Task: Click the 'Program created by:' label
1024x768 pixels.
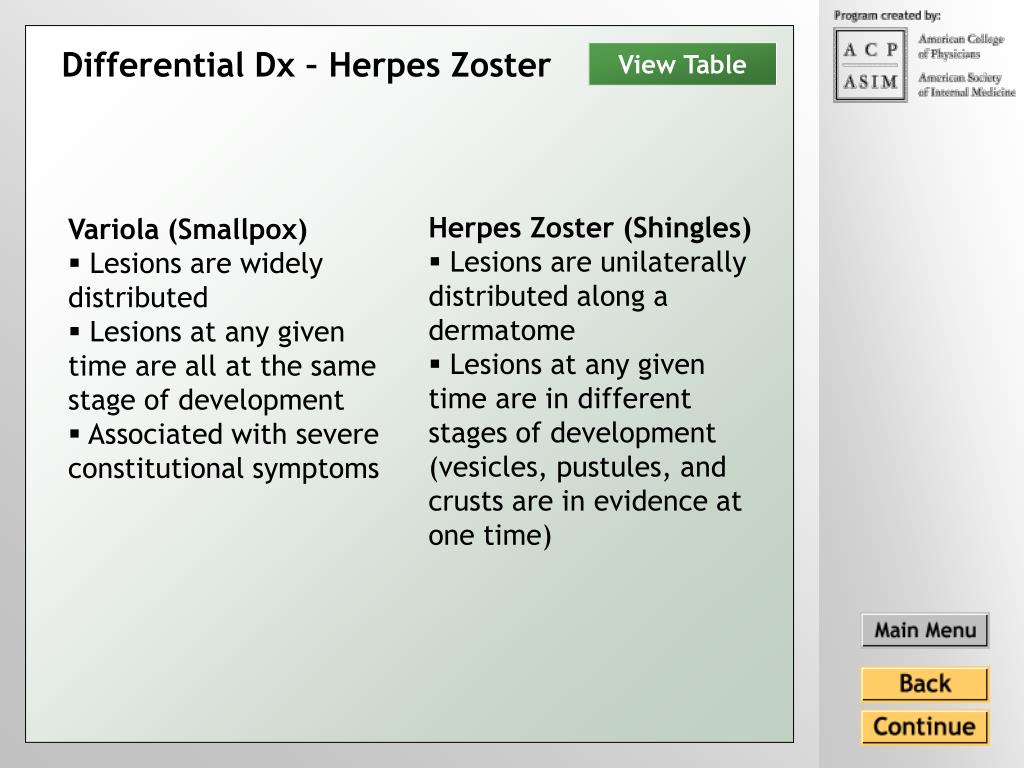Action: (887, 16)
